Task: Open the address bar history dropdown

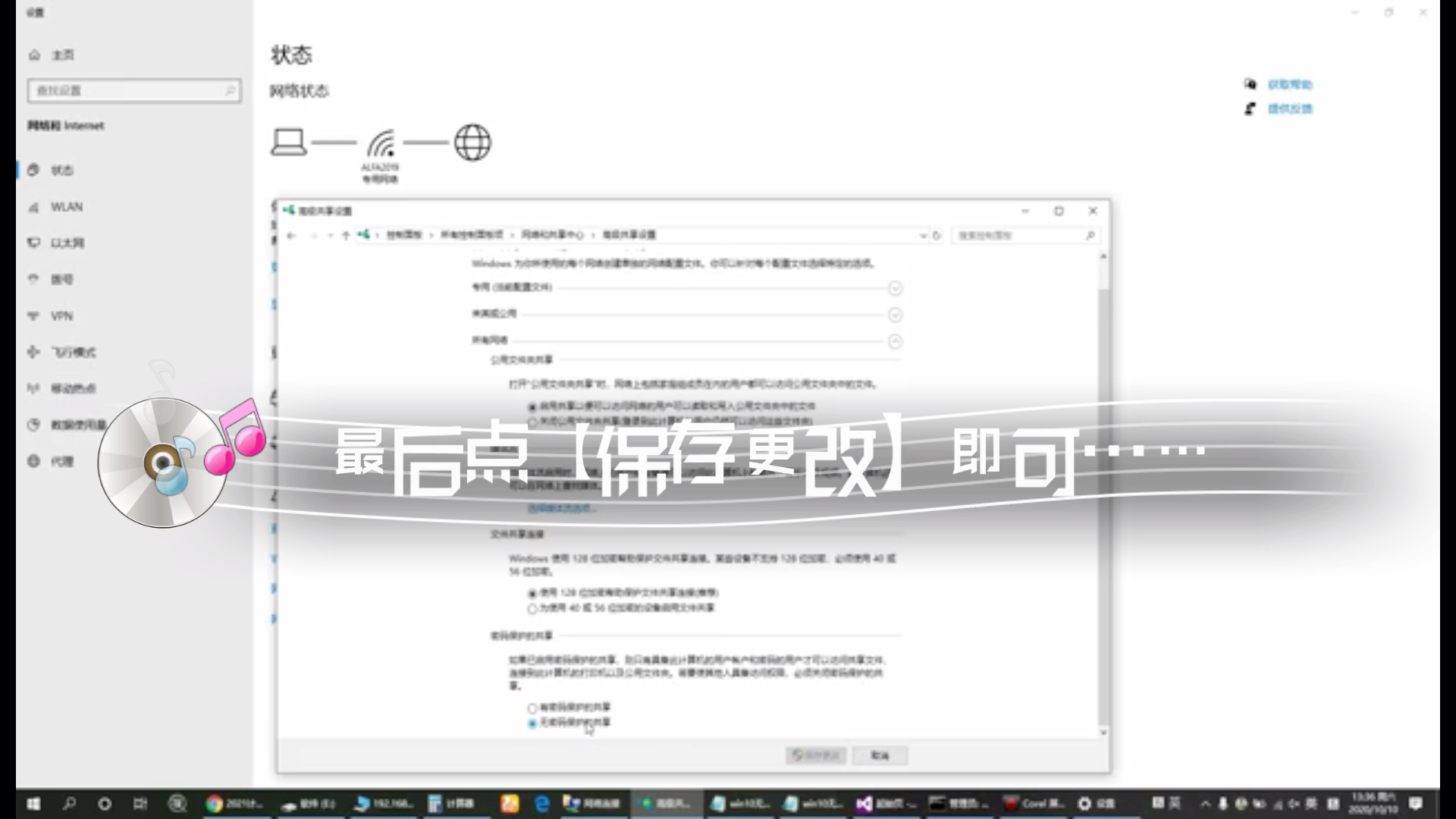Action: coord(923,236)
